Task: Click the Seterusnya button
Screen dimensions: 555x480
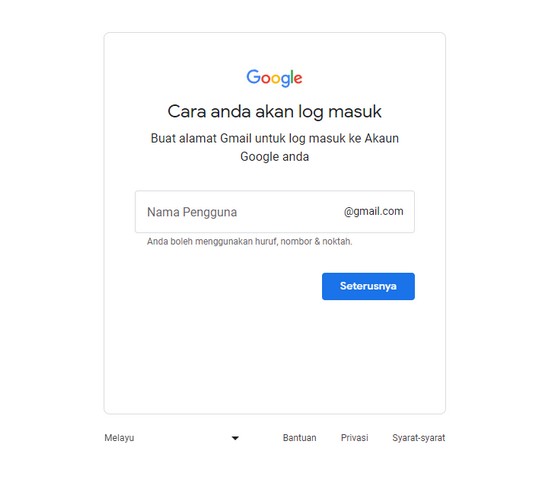Action: 368,286
